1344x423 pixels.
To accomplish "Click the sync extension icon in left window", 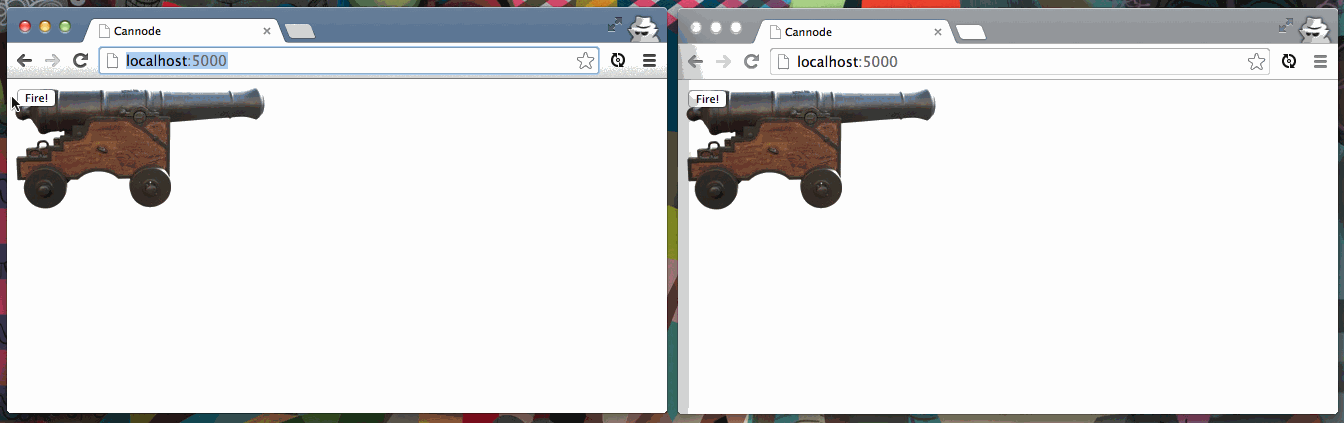I will pyautogui.click(x=618, y=61).
